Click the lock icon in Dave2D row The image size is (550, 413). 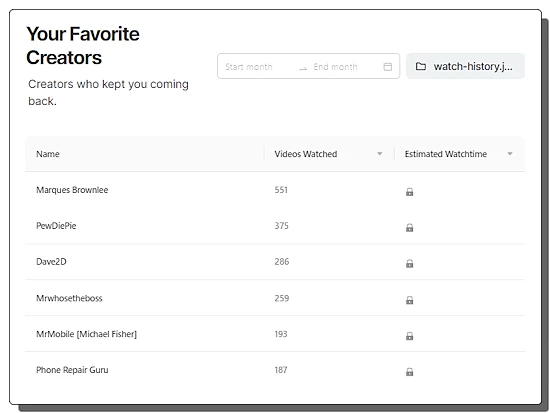point(409,263)
